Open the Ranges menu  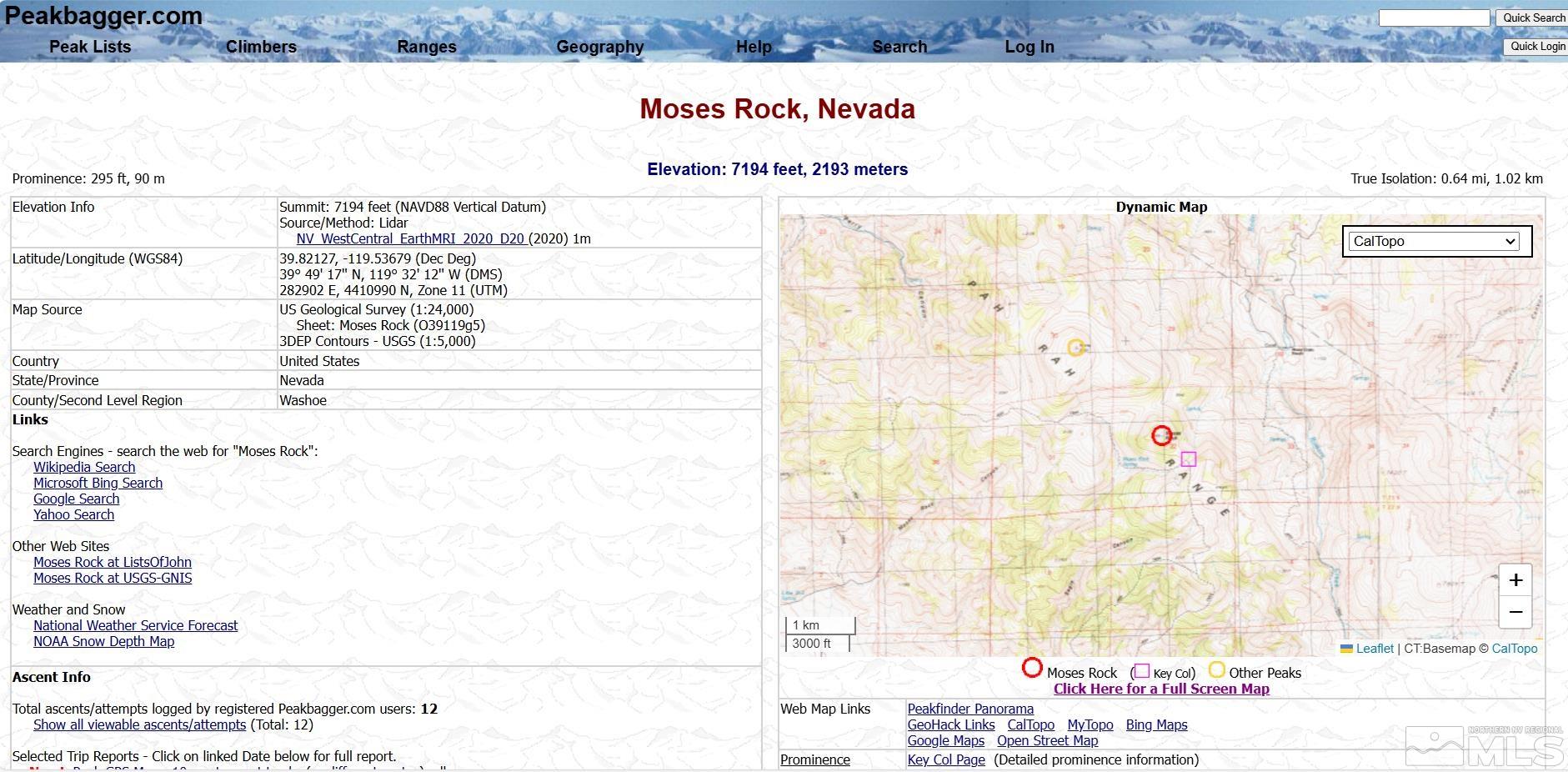(426, 47)
